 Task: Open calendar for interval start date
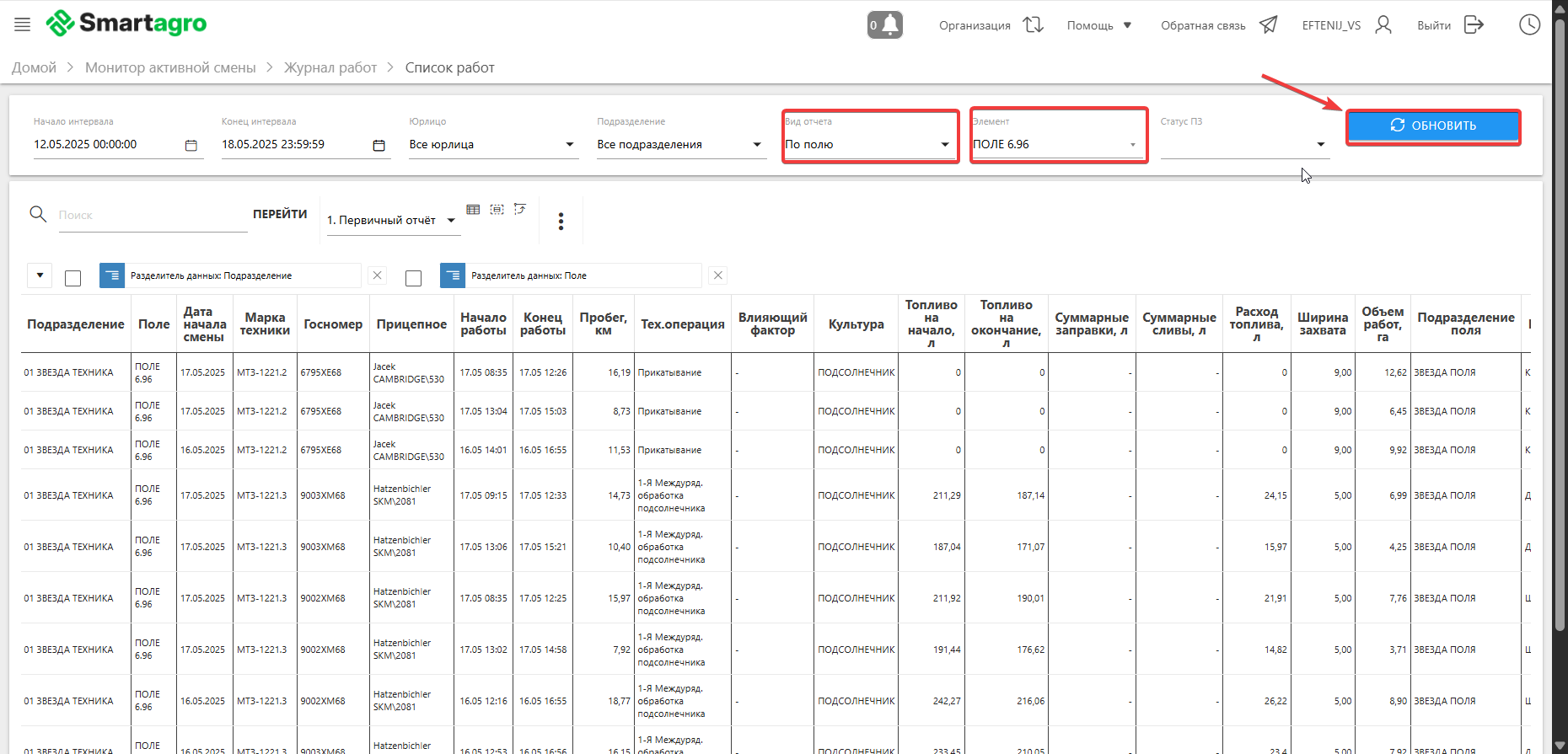(191, 145)
